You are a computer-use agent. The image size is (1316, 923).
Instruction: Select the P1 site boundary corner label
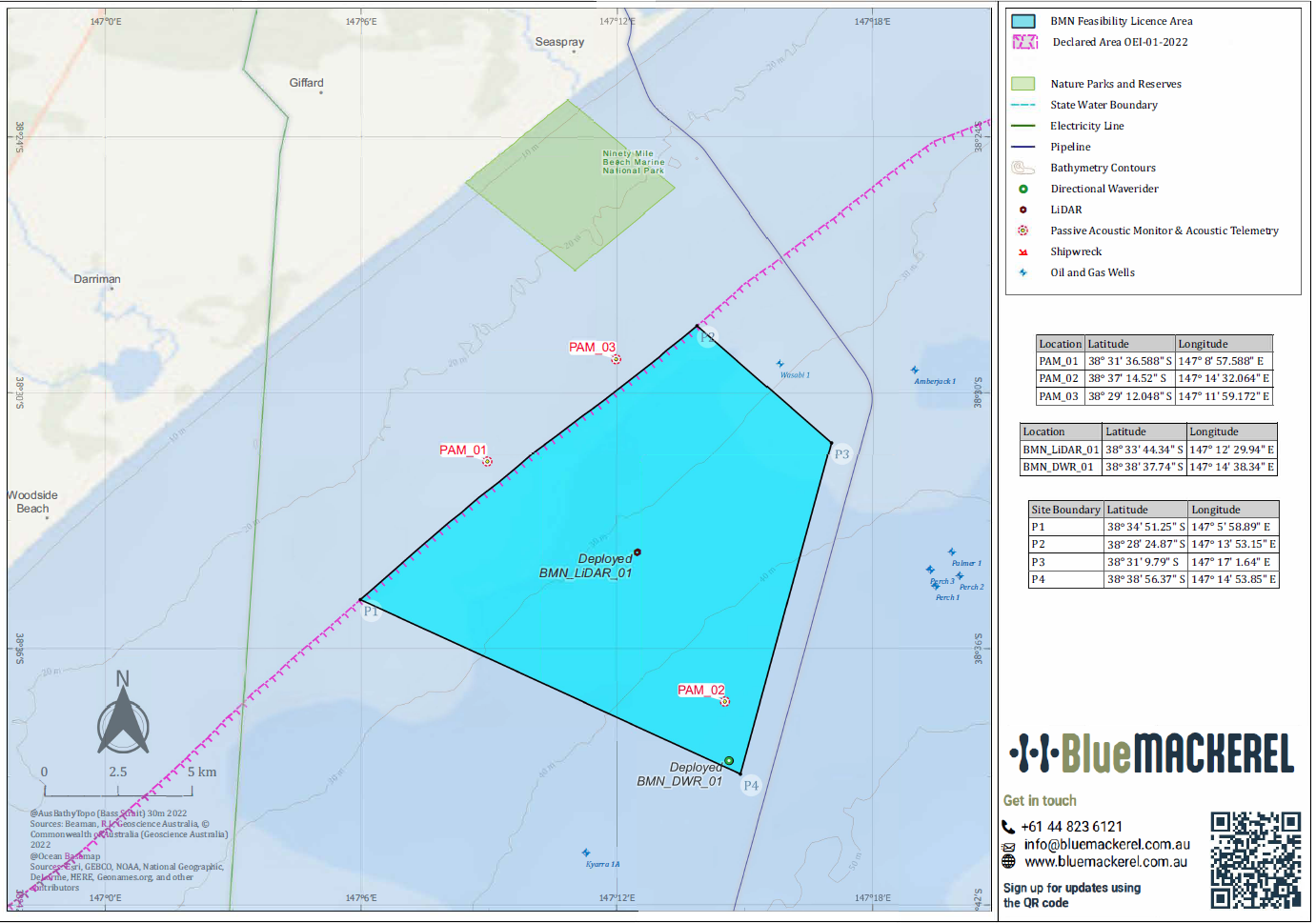pos(371,612)
